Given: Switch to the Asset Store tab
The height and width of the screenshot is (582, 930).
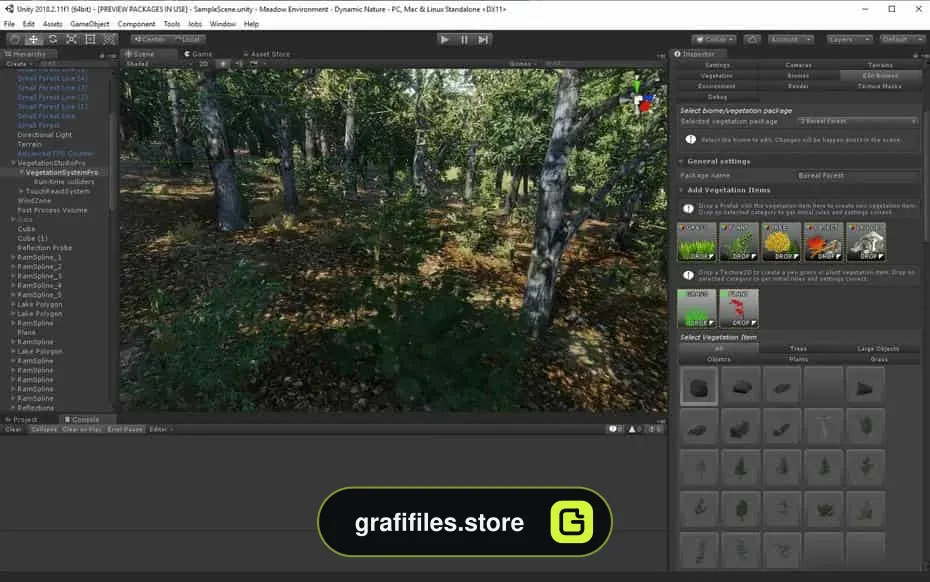Looking at the screenshot, I should [x=267, y=54].
